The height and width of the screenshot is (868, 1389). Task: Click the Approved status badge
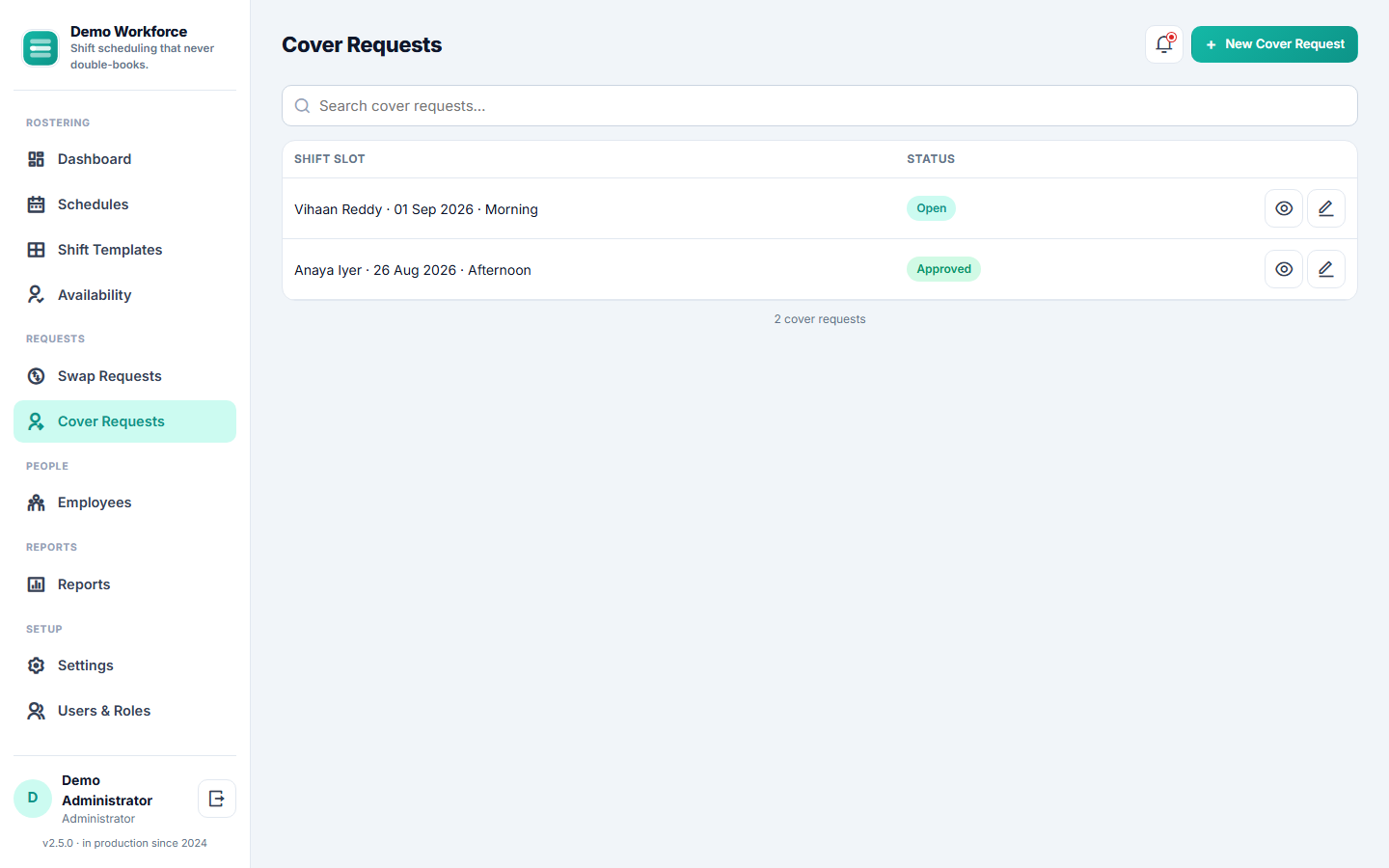(943, 269)
